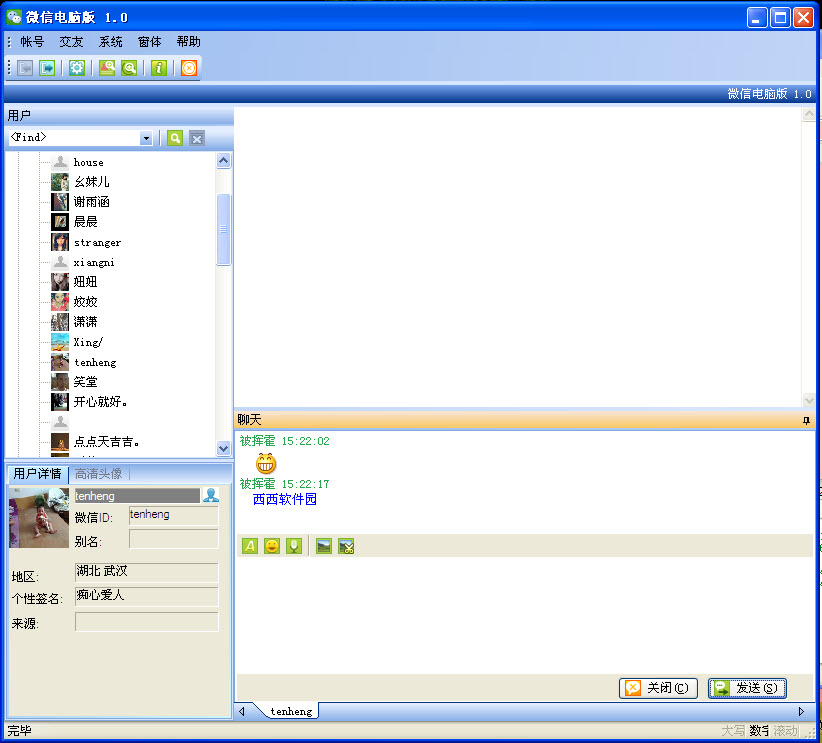Open the 窗体 menu

[149, 42]
